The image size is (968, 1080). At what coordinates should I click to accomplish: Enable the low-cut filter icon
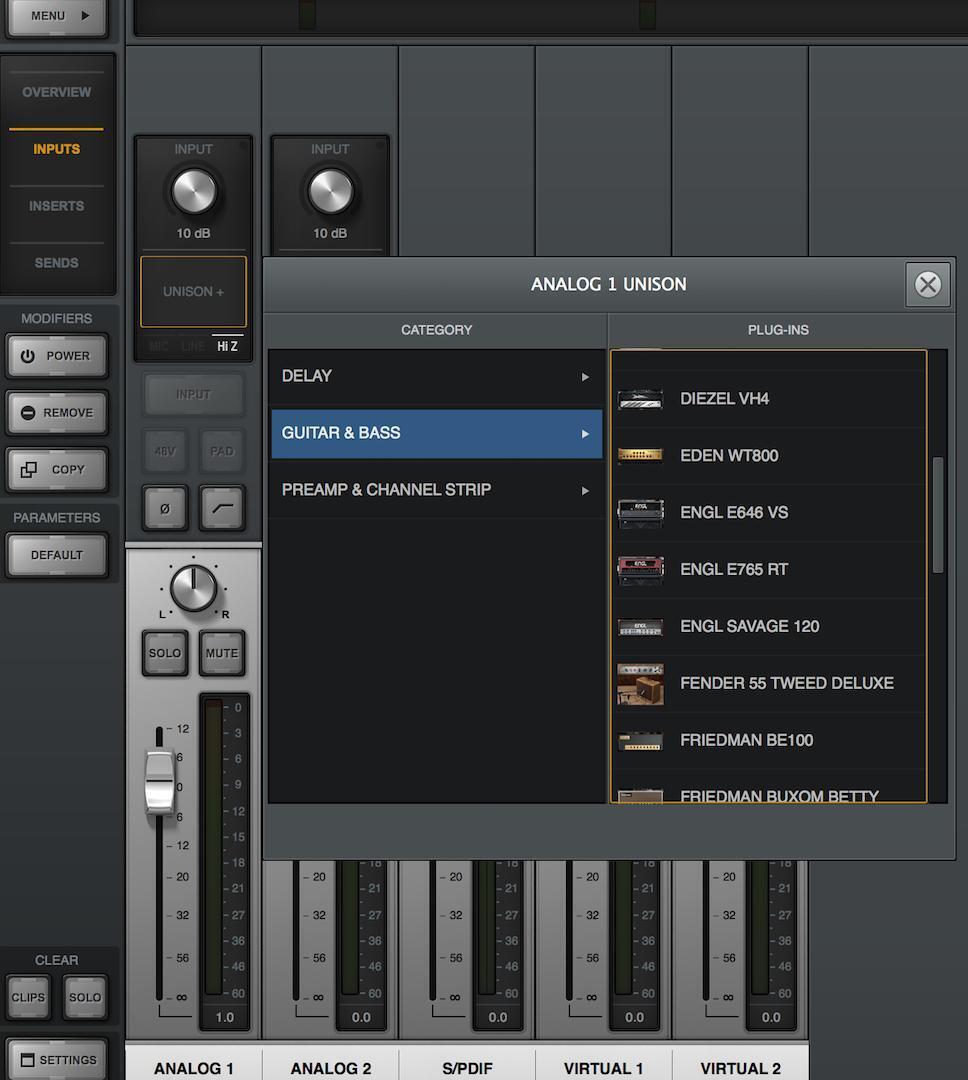click(x=221, y=507)
